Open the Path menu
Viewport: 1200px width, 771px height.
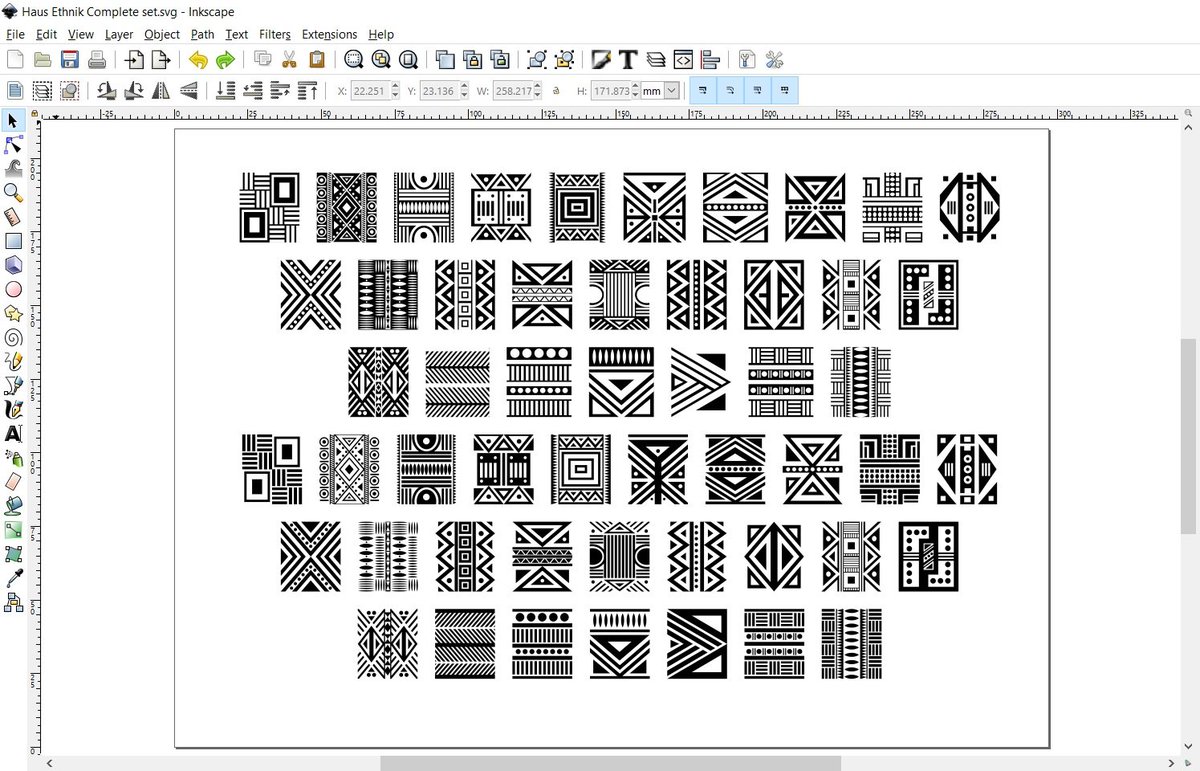point(202,34)
